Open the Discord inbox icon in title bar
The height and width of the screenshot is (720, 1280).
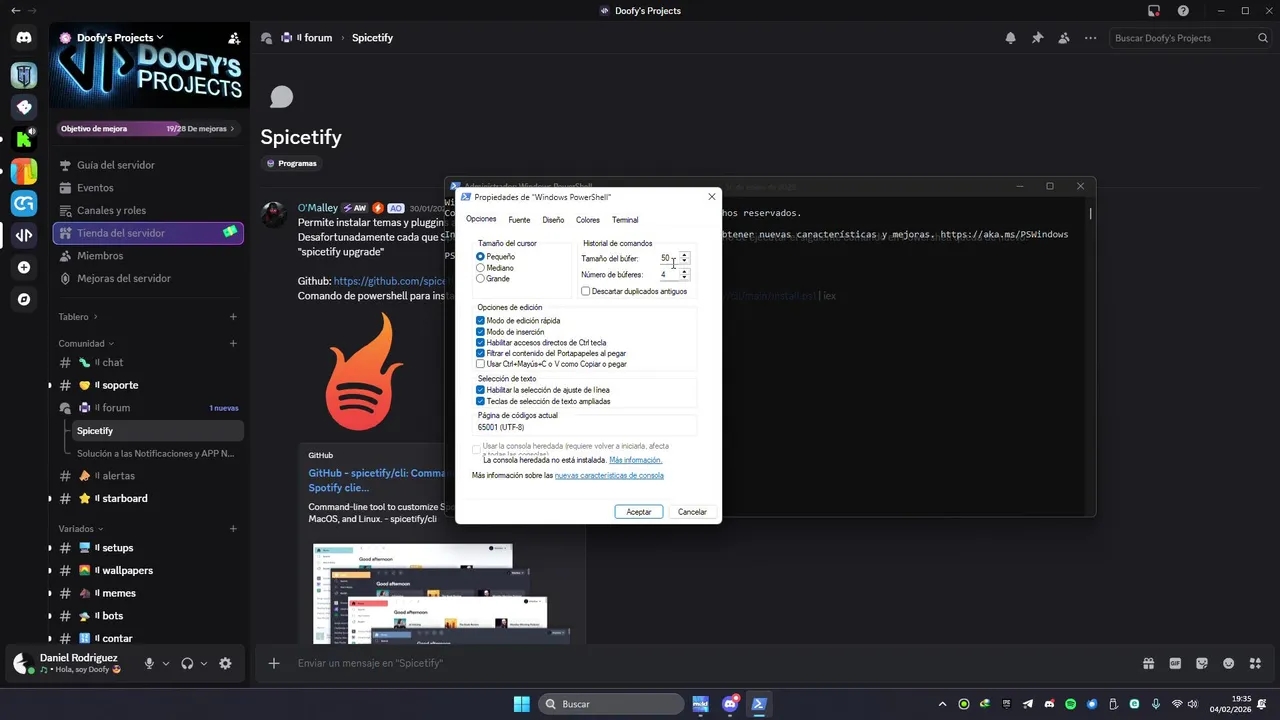[1154, 11]
